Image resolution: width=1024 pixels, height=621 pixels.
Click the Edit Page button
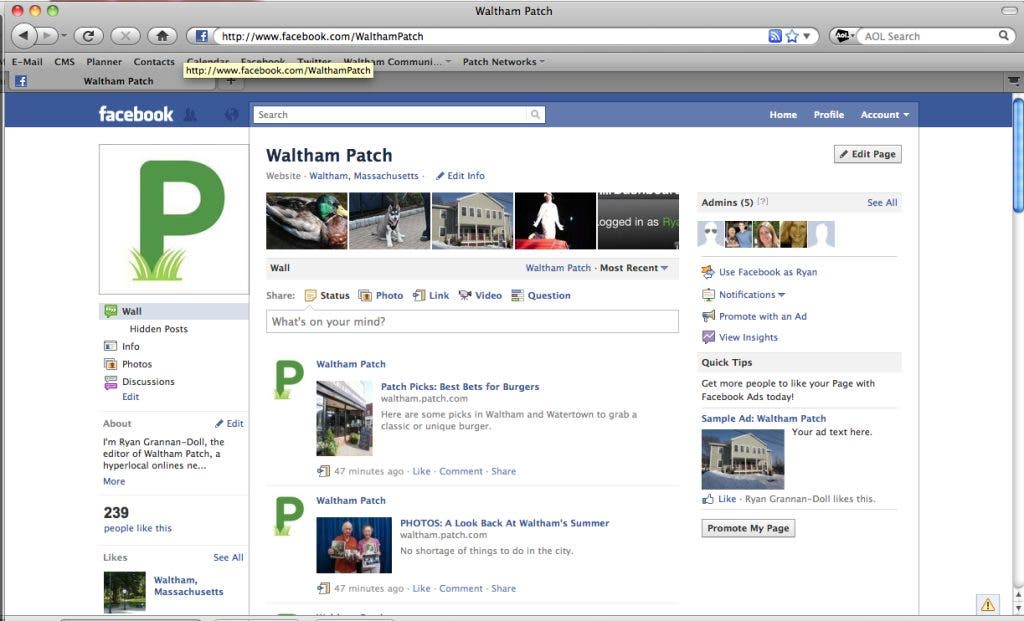(x=867, y=154)
